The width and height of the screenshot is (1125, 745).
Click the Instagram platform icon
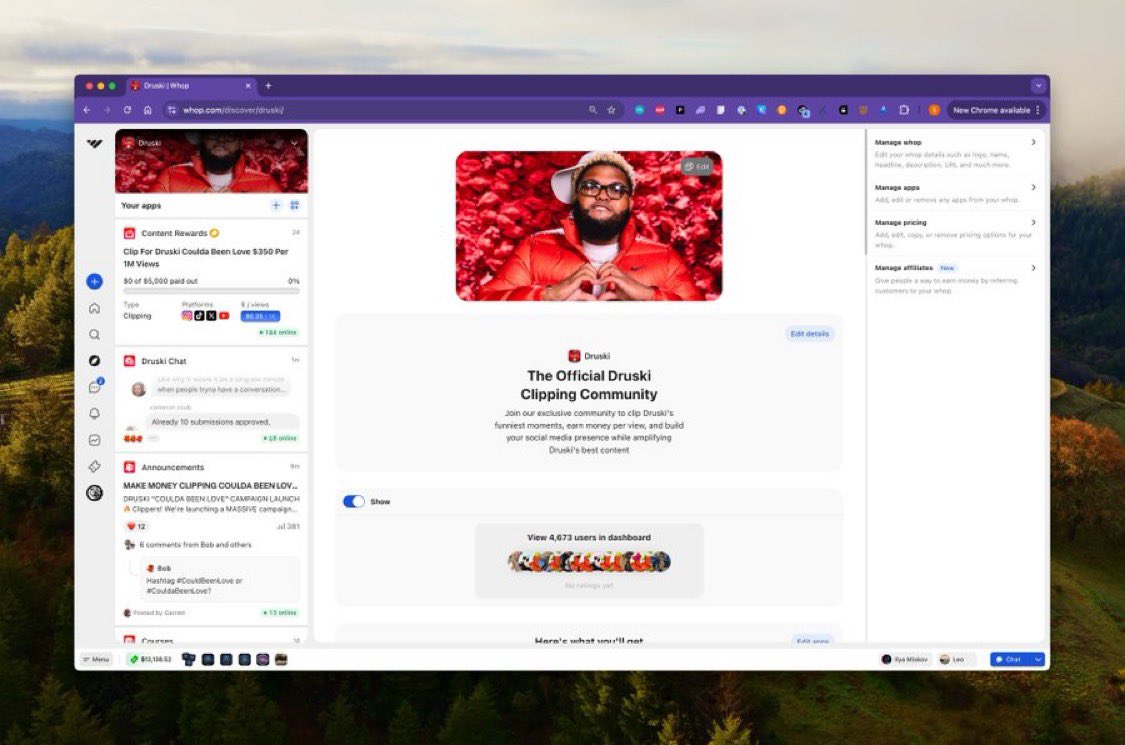187,316
